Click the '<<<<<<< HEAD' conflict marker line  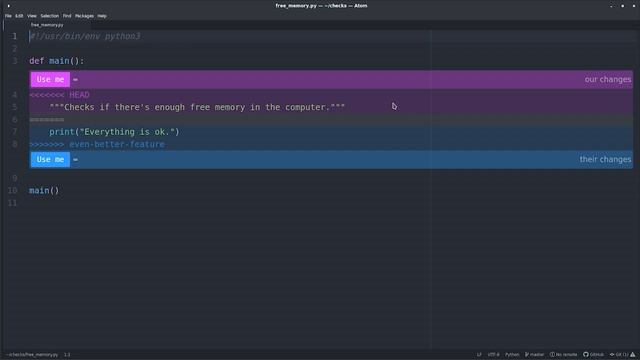point(60,95)
